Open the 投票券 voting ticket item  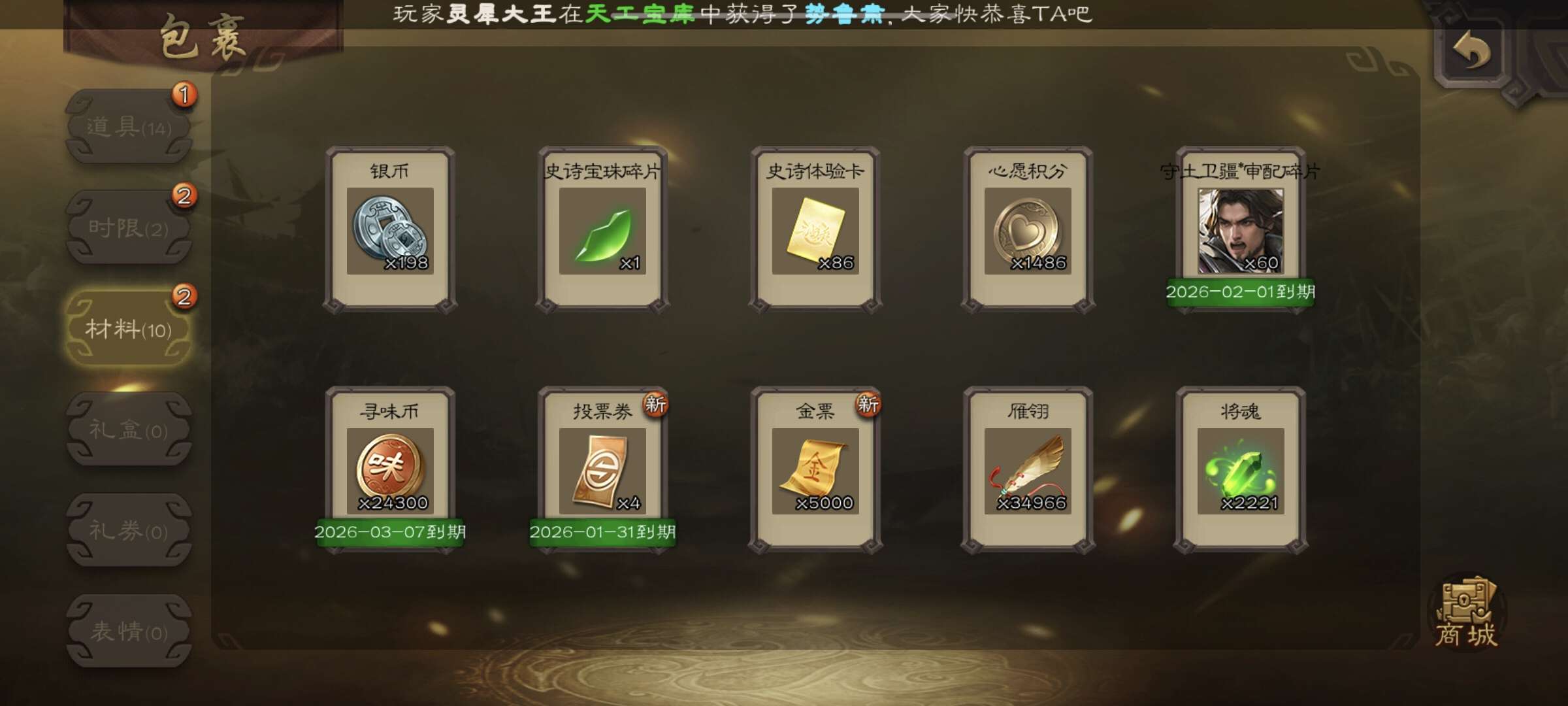pos(602,471)
